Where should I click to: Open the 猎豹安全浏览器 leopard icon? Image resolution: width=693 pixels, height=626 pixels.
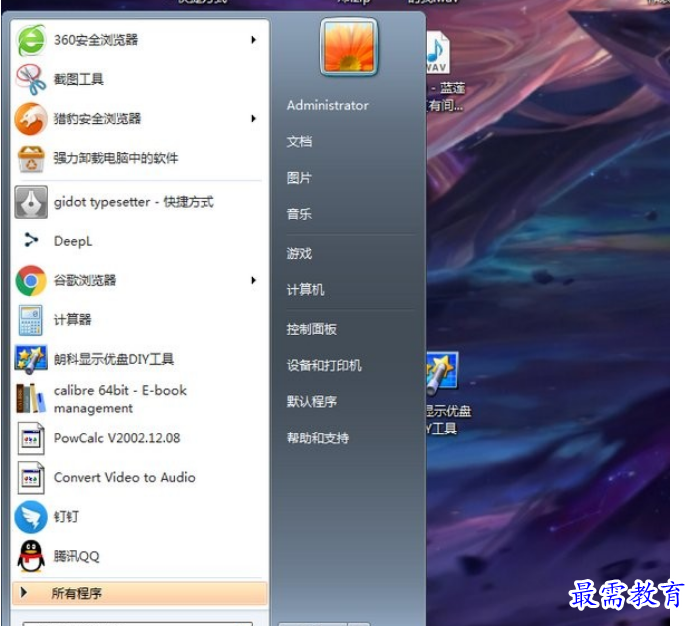pyautogui.click(x=30, y=118)
